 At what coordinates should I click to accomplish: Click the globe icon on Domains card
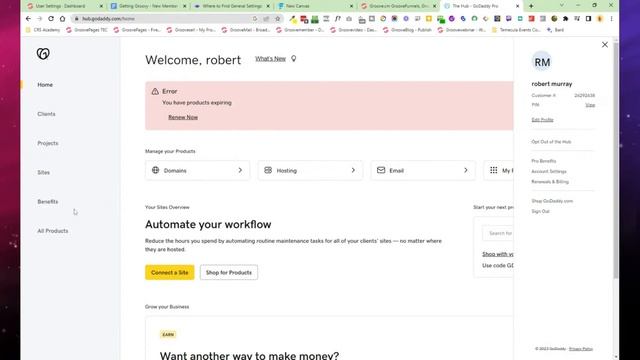[x=156, y=170]
